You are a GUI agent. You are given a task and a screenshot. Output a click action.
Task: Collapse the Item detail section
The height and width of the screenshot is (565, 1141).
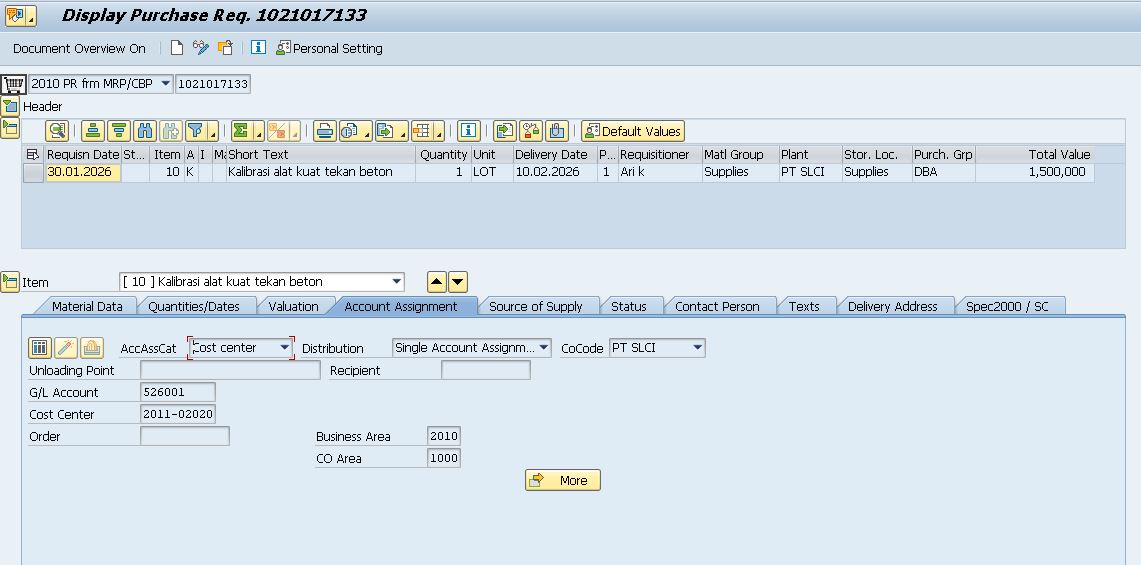(10, 282)
